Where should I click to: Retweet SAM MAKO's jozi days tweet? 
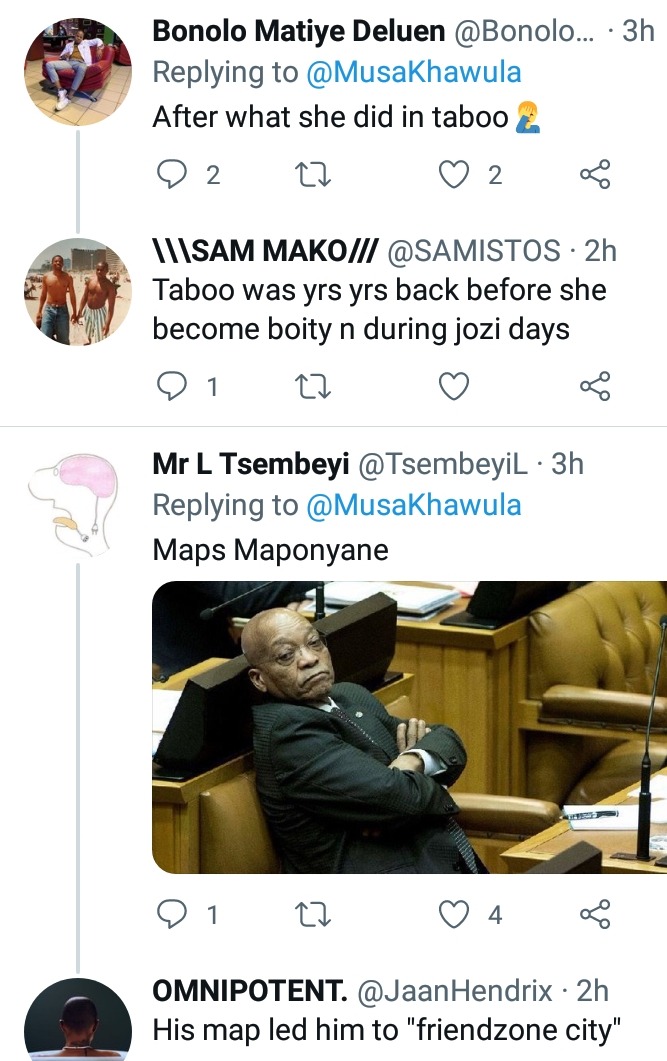tap(313, 386)
